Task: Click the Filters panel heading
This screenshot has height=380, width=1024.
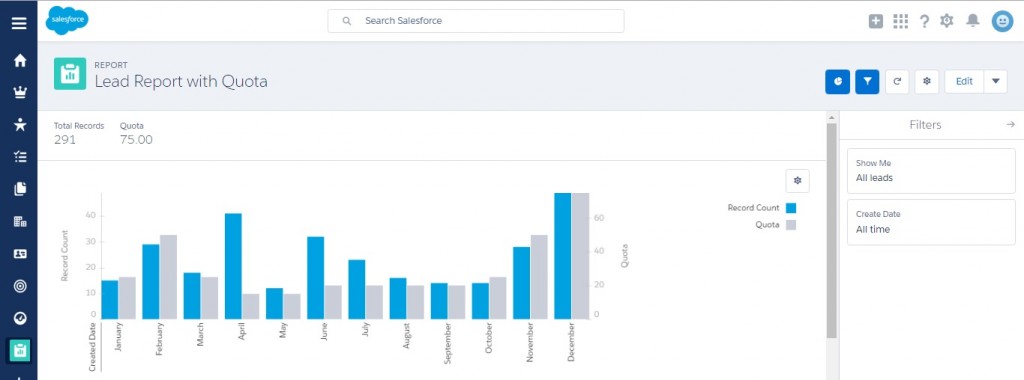Action: click(925, 124)
